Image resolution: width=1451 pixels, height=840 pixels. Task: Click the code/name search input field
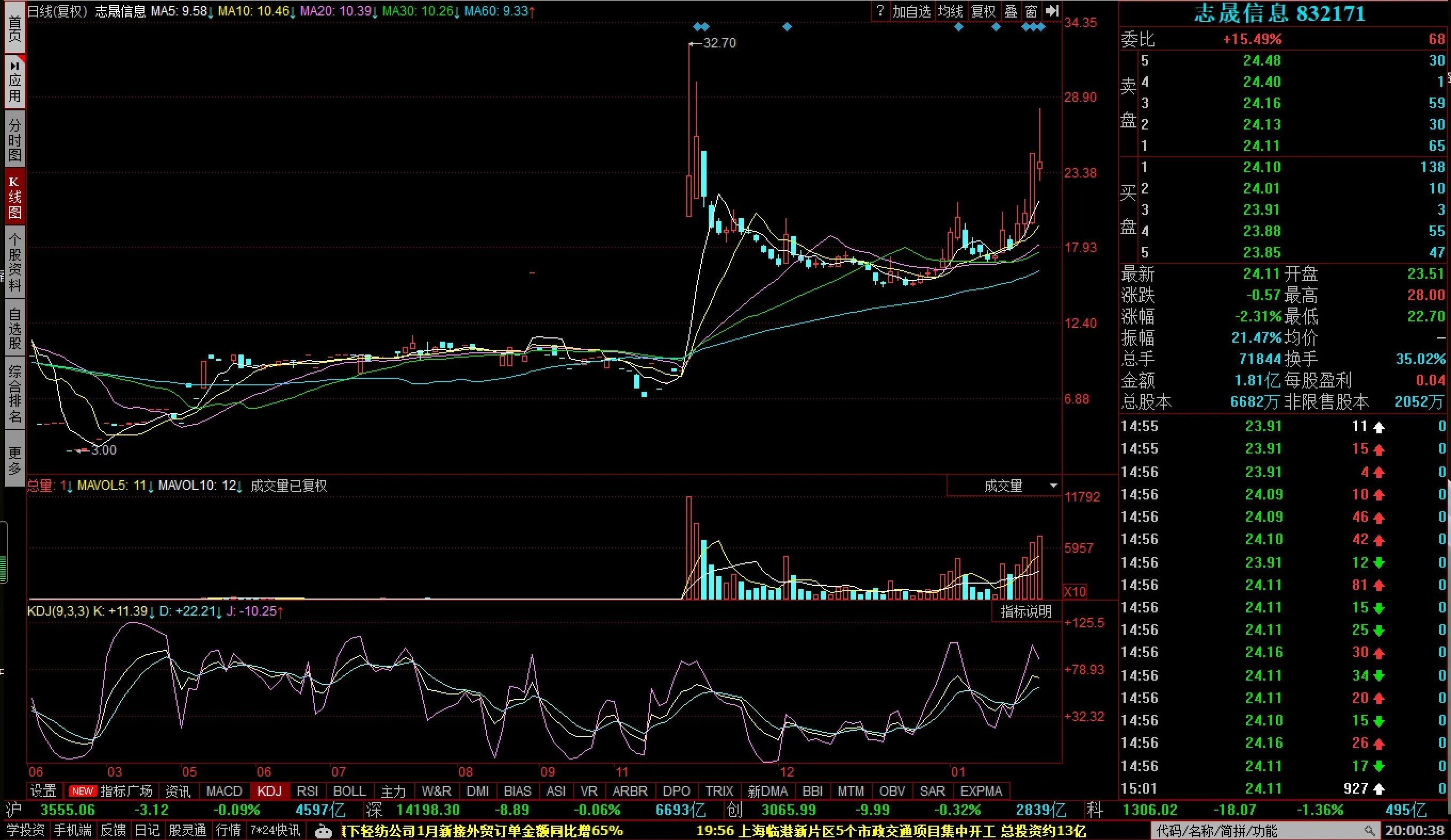1255,831
